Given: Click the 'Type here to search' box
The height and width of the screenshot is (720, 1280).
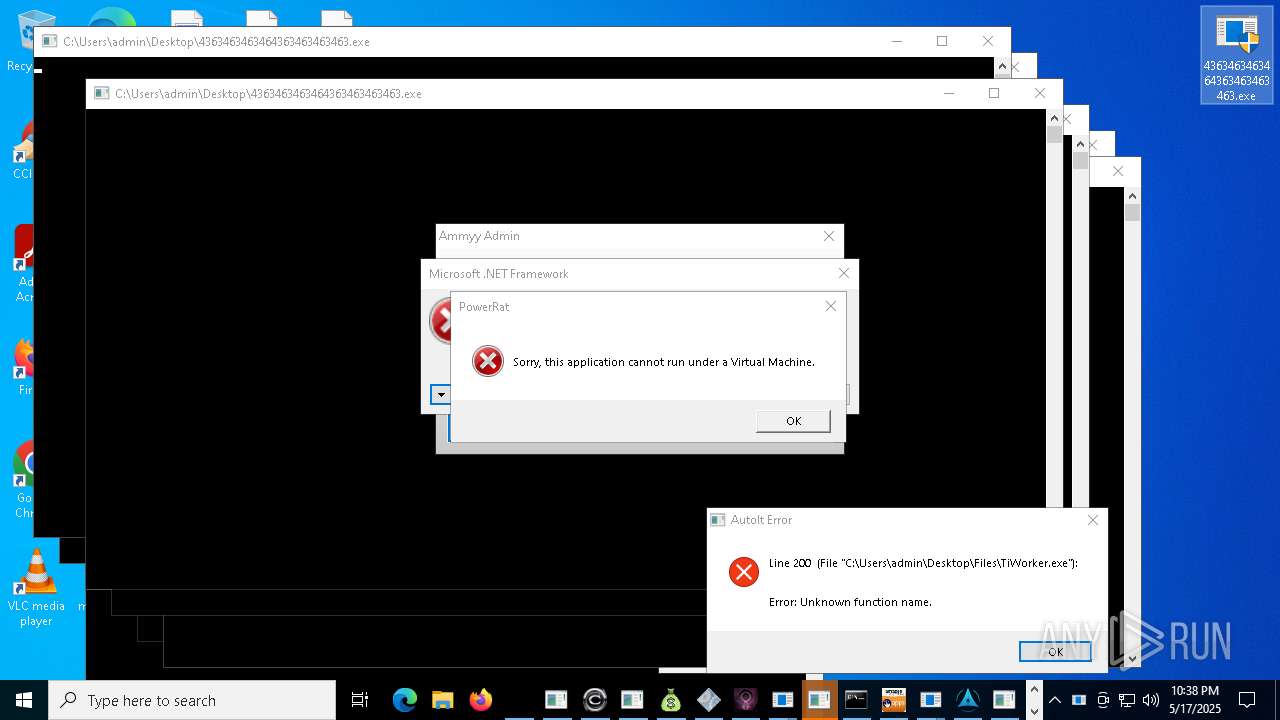Looking at the screenshot, I should pyautogui.click(x=192, y=700).
